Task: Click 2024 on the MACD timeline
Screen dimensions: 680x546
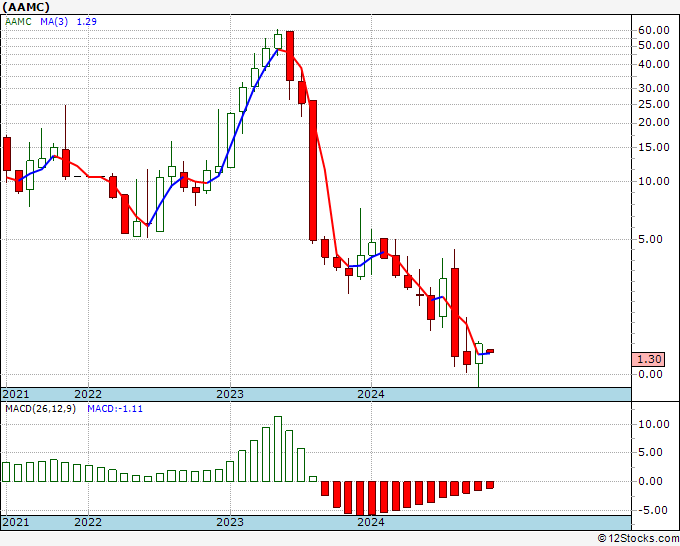Action: click(x=371, y=522)
